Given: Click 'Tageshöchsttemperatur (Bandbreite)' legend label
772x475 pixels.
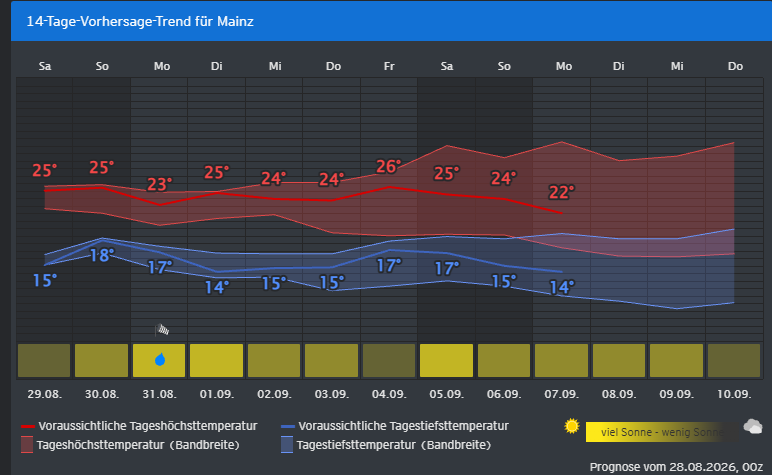Looking at the screenshot, I should click(x=138, y=445).
